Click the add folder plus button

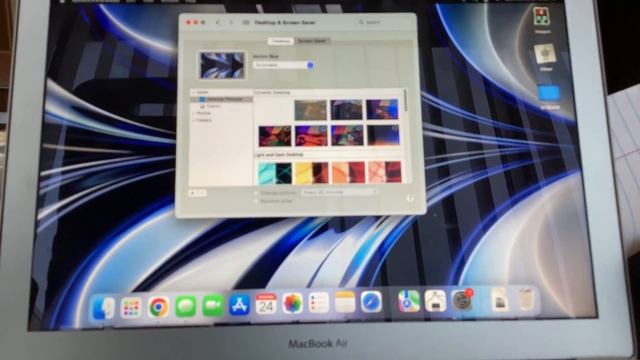click(x=193, y=193)
